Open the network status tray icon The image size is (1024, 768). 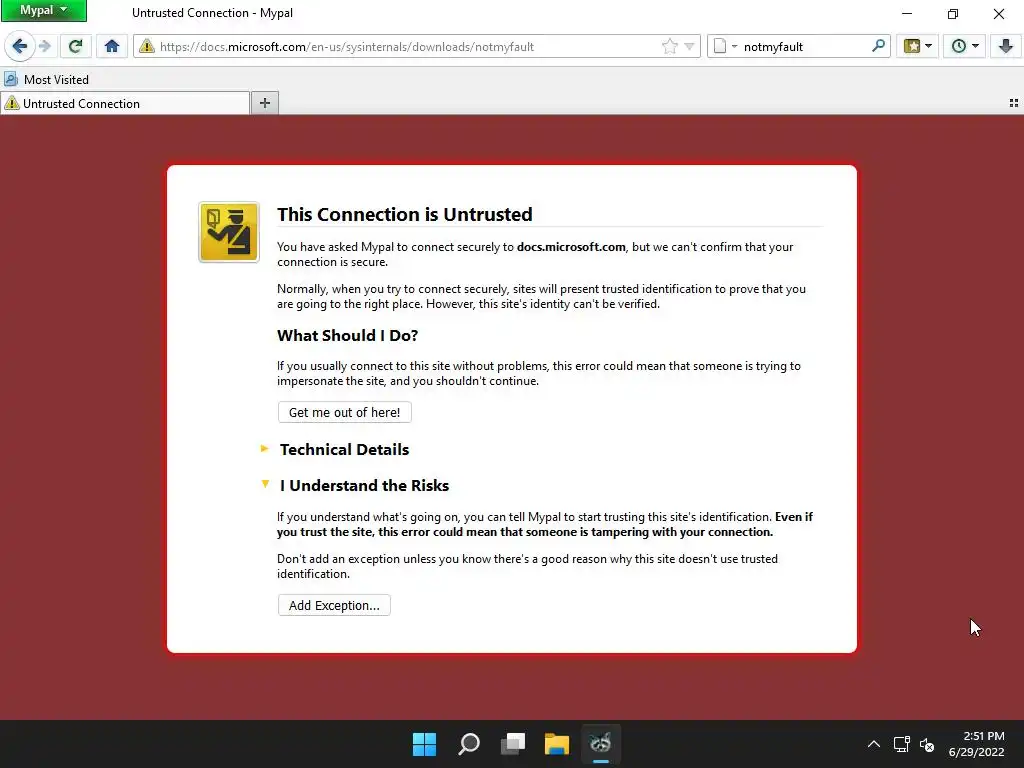pyautogui.click(x=902, y=744)
